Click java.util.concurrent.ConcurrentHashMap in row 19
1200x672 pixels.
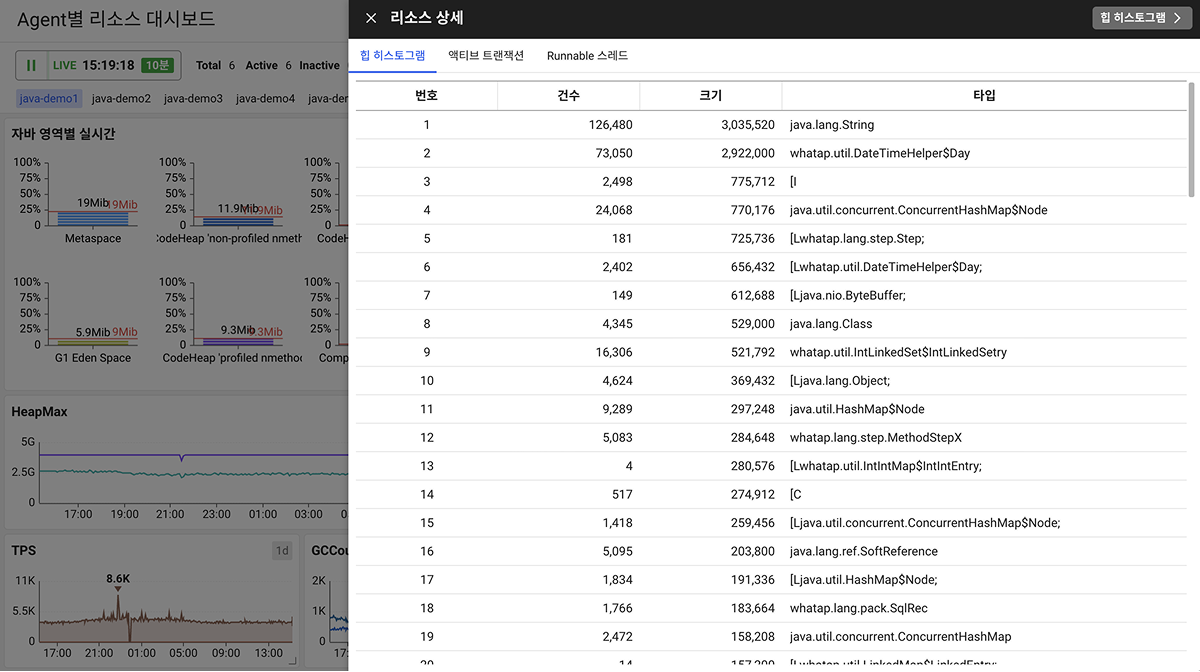tap(900, 636)
